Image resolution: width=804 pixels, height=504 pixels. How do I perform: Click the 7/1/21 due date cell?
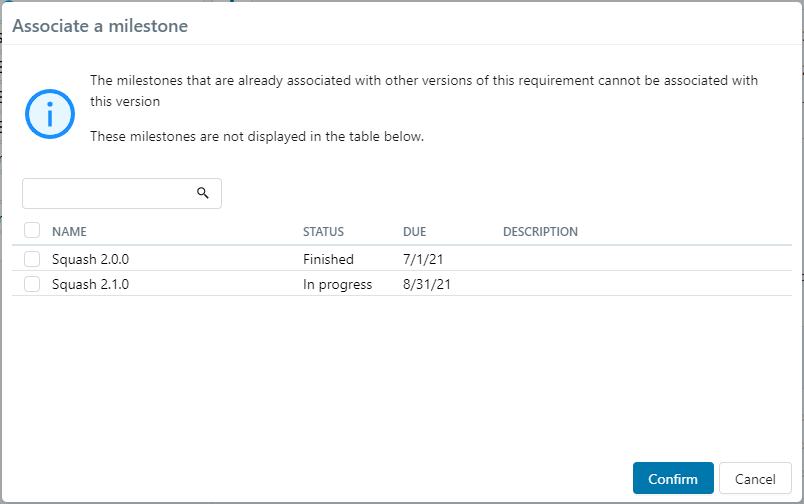pos(423,259)
